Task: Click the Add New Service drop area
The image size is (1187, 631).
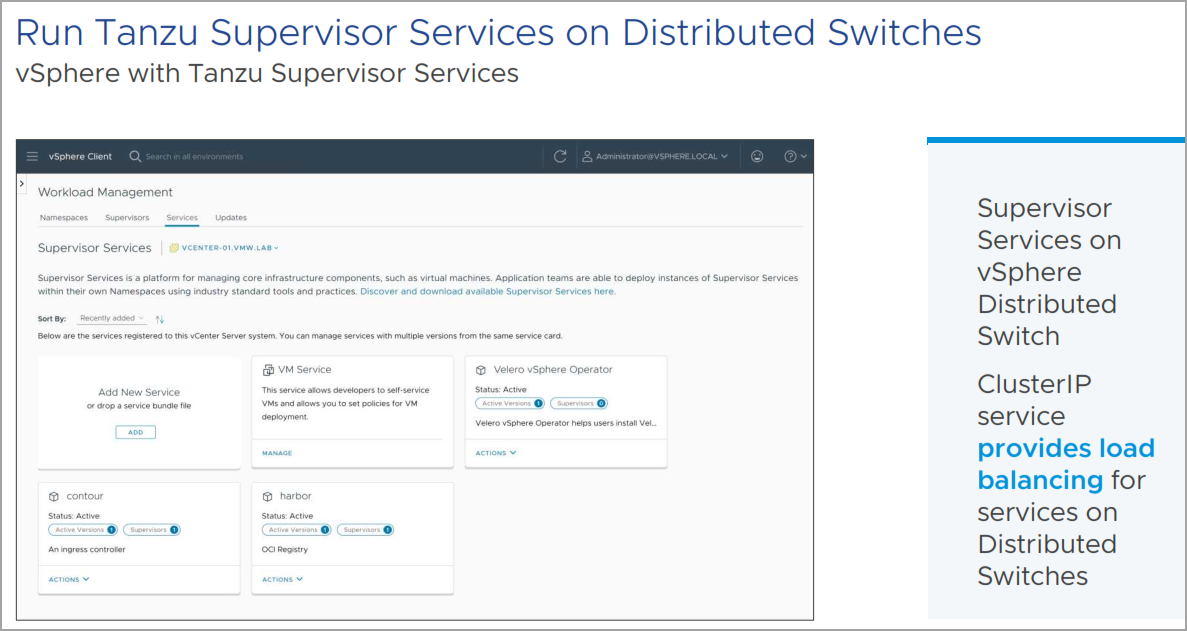Action: [139, 412]
